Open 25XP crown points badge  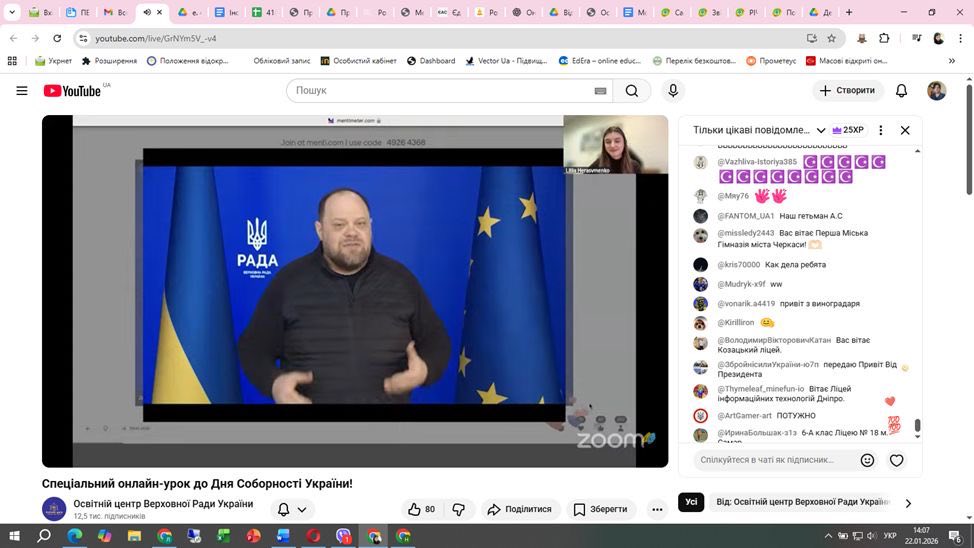[848, 130]
